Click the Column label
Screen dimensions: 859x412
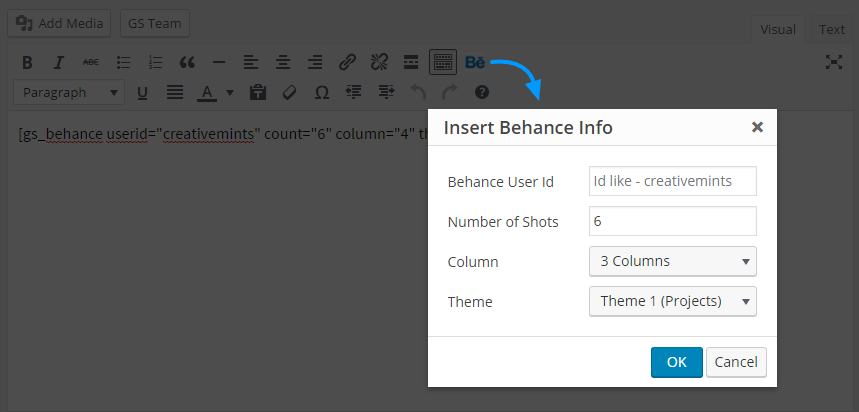pos(473,262)
